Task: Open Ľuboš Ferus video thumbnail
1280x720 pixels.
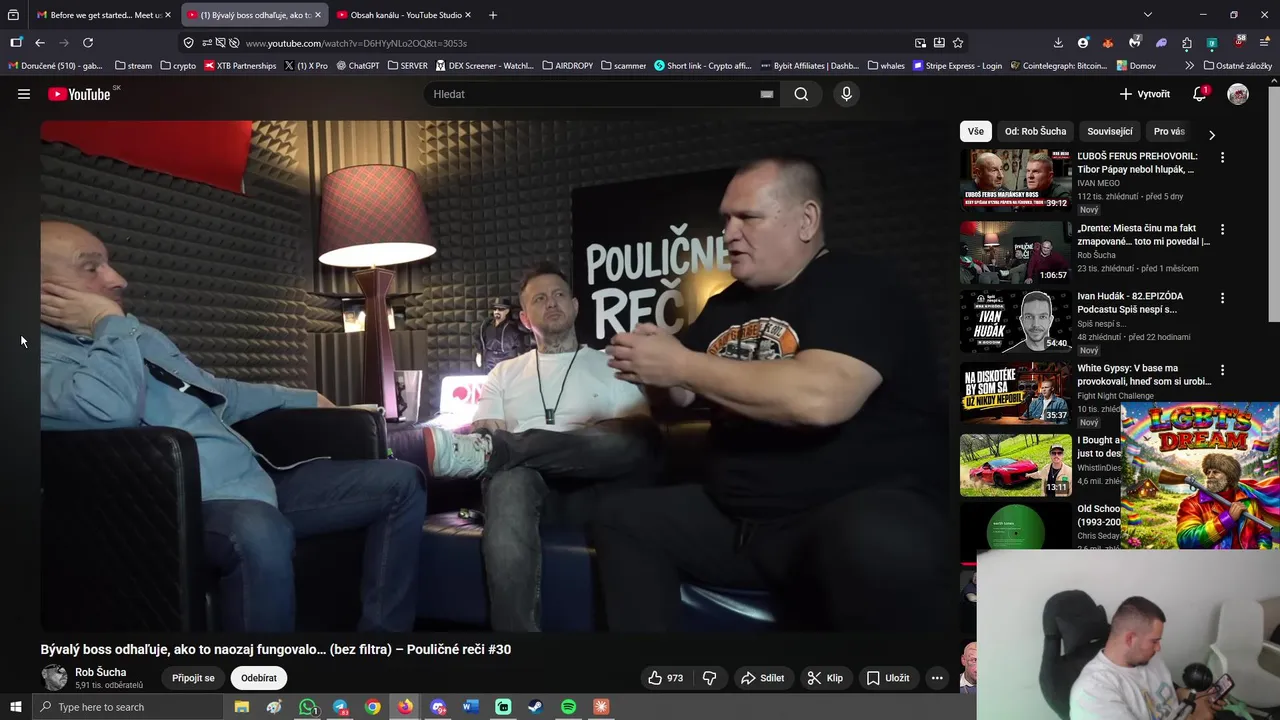Action: coord(1015,180)
